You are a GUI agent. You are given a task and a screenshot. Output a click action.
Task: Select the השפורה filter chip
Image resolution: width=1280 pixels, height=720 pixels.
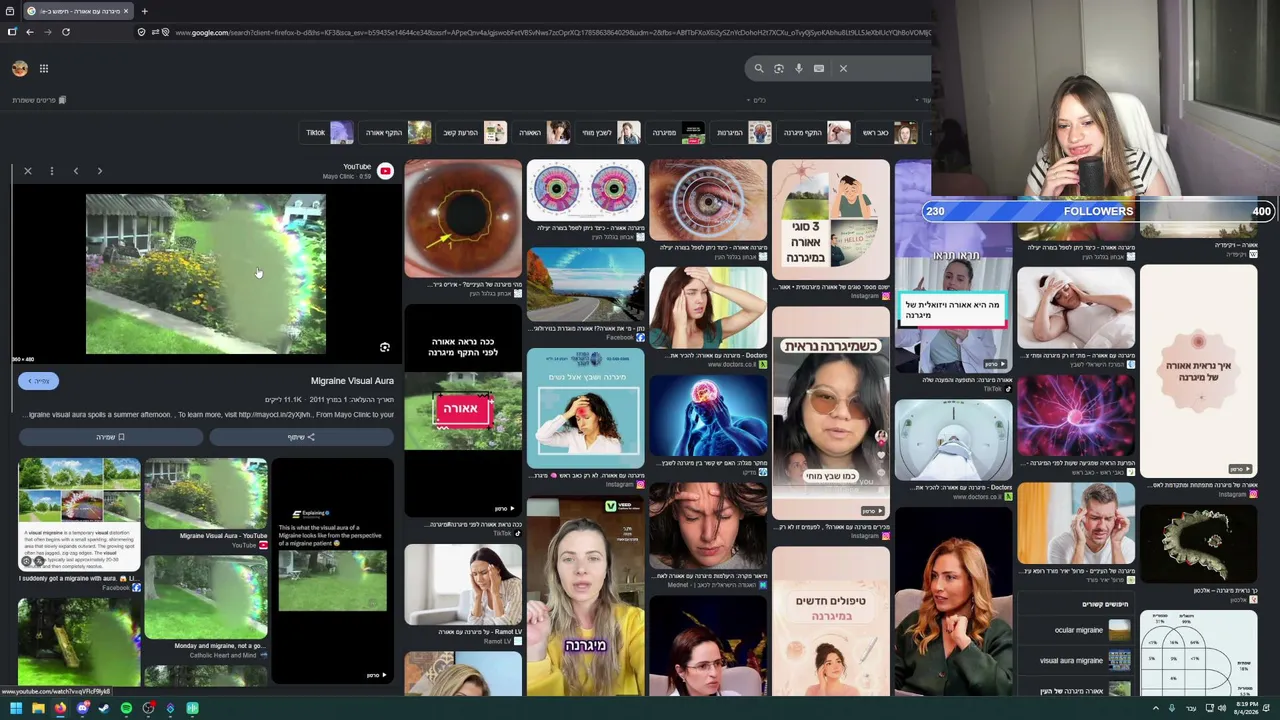pyautogui.click(x=543, y=132)
